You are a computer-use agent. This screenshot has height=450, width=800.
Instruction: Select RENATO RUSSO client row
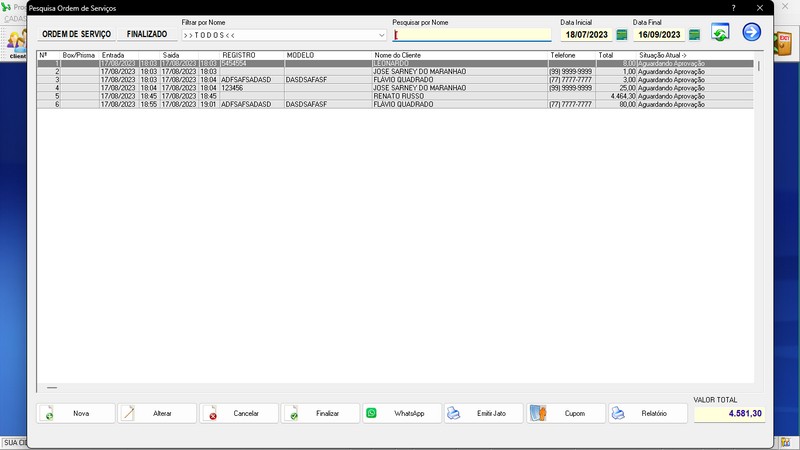click(395, 96)
